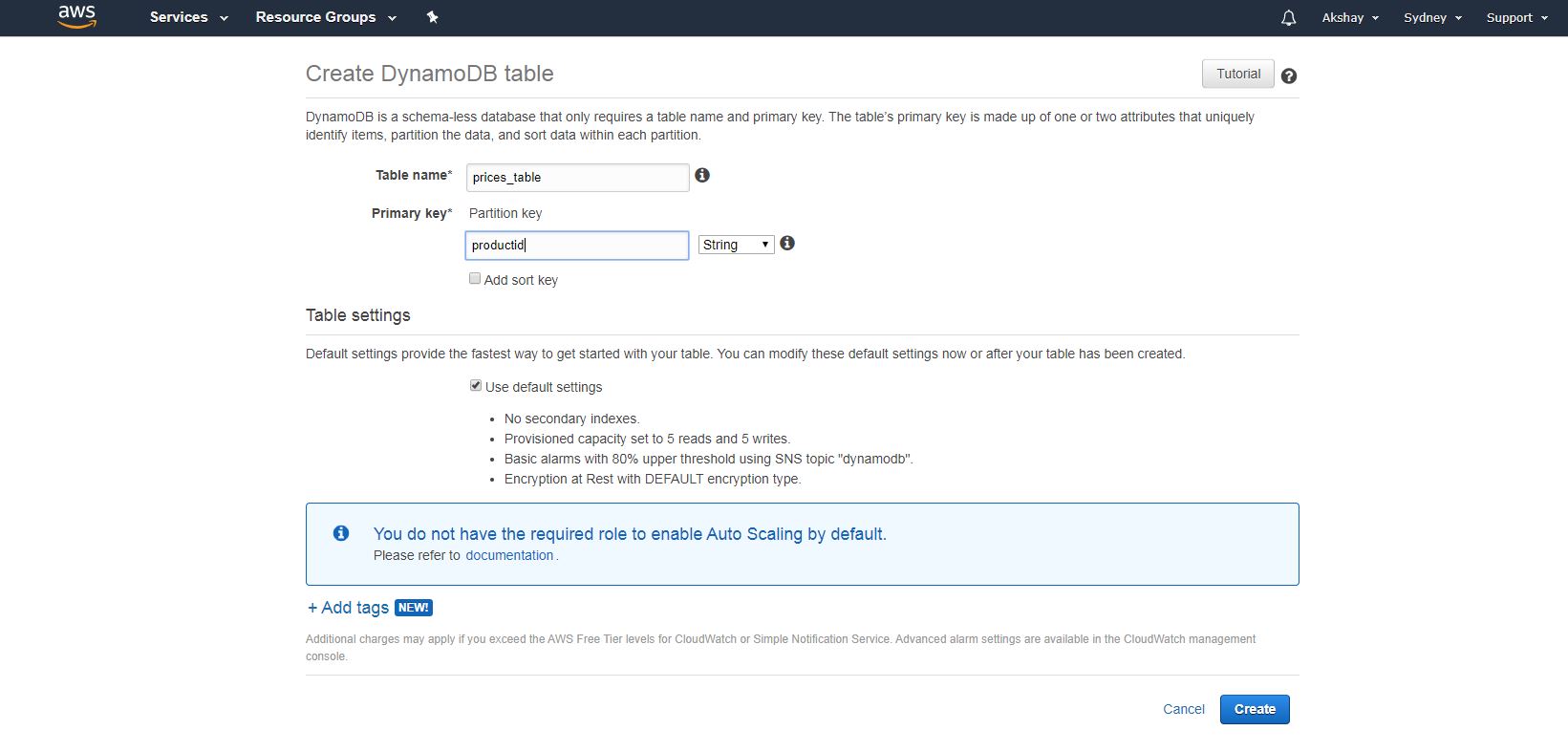The image size is (1568, 752).
Task: Click 'Provisioned capacity set to 5 reads' bullet
Action: (647, 439)
